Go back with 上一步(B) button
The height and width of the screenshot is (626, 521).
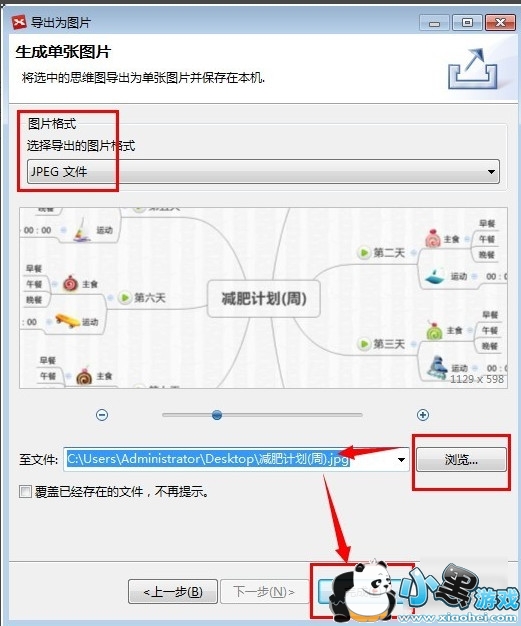click(x=173, y=591)
